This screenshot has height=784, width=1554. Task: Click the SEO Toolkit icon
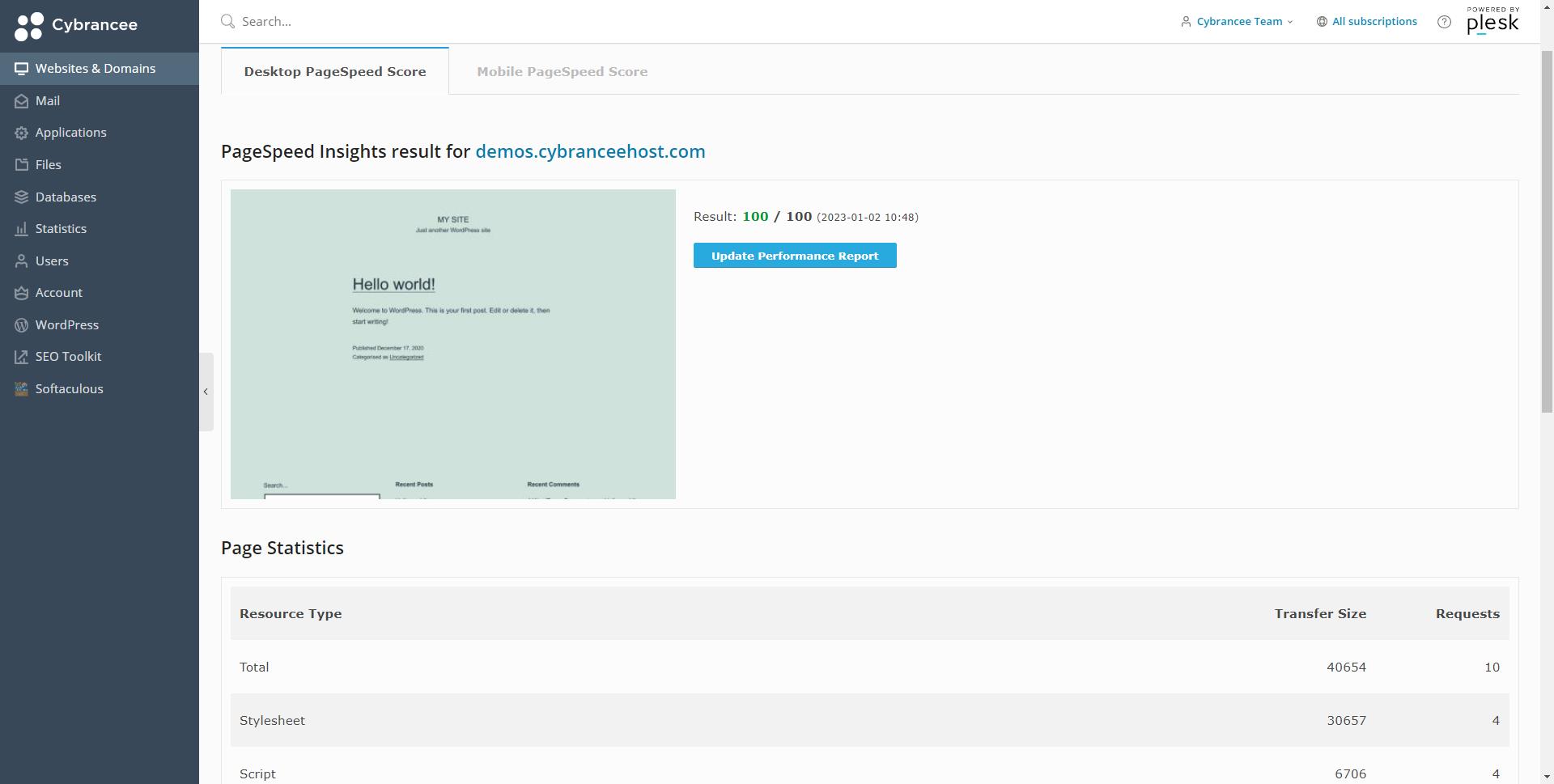(x=22, y=357)
